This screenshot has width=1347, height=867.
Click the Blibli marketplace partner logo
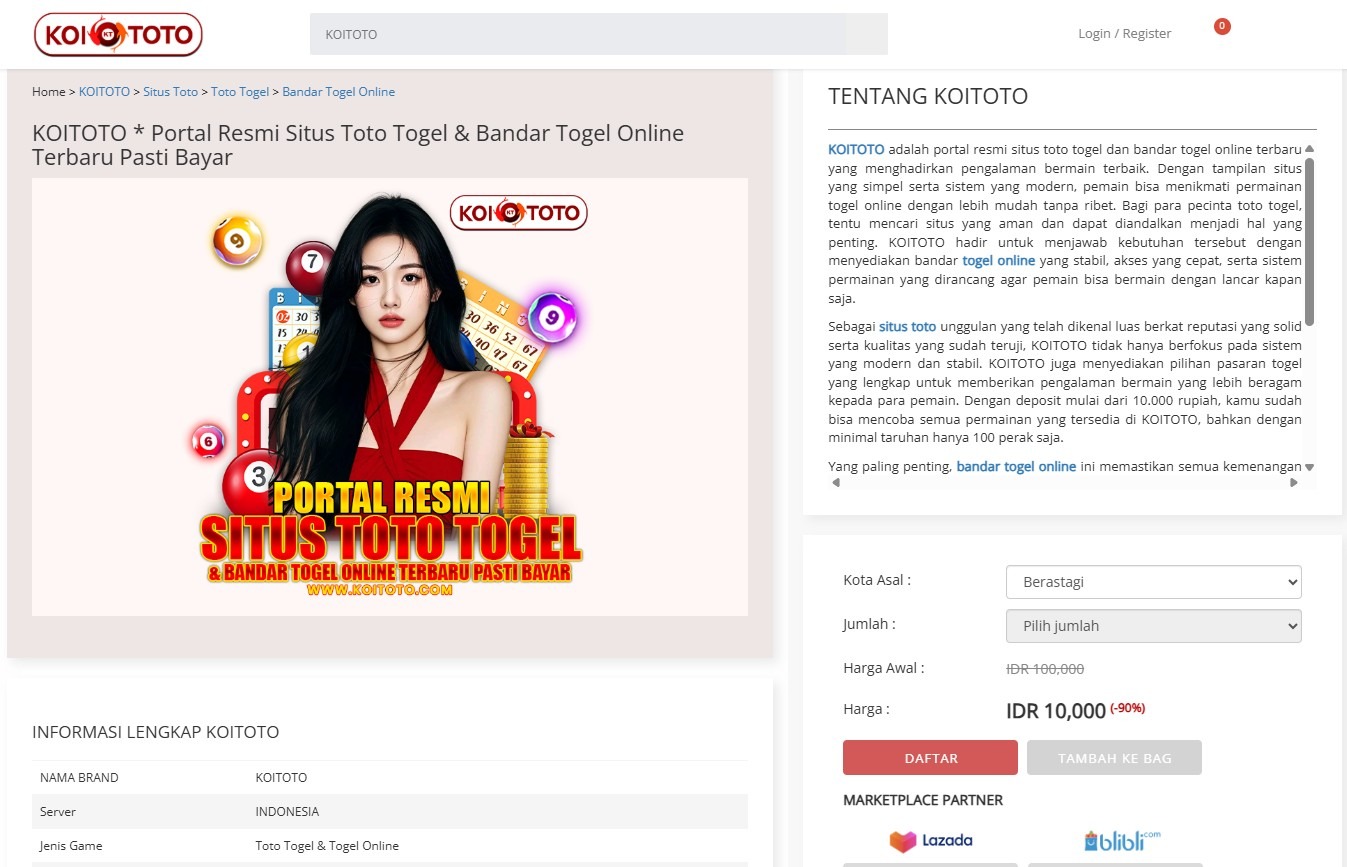click(1115, 841)
